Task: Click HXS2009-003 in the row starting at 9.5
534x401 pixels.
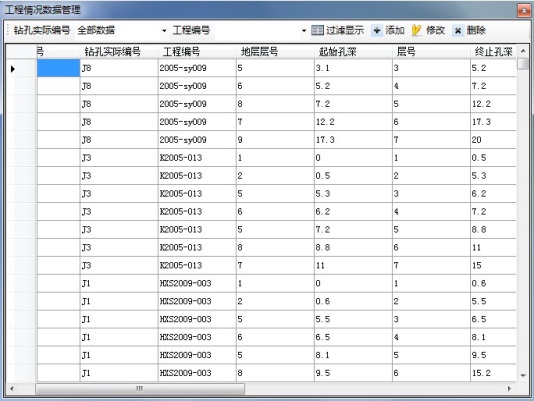Action: [x=197, y=373]
